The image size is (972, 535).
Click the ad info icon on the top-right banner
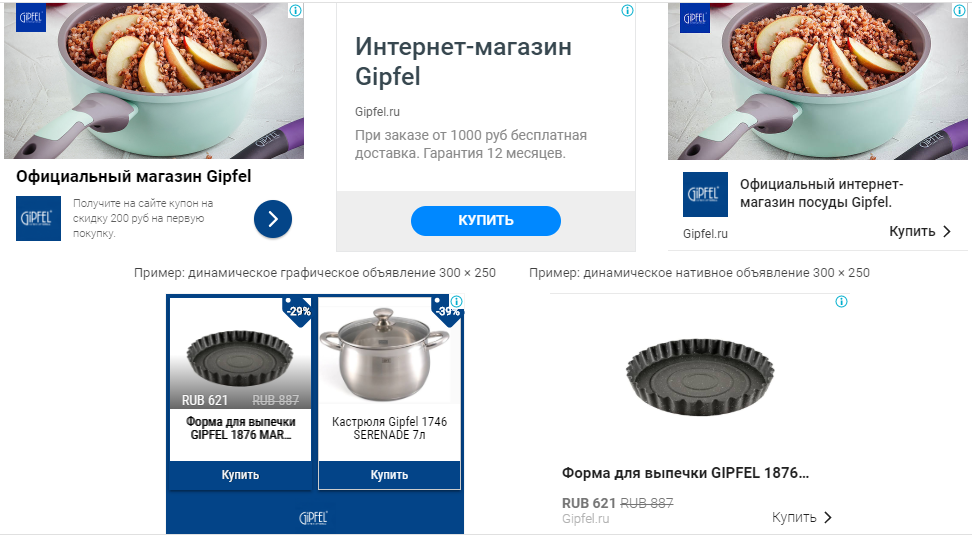coord(960,11)
